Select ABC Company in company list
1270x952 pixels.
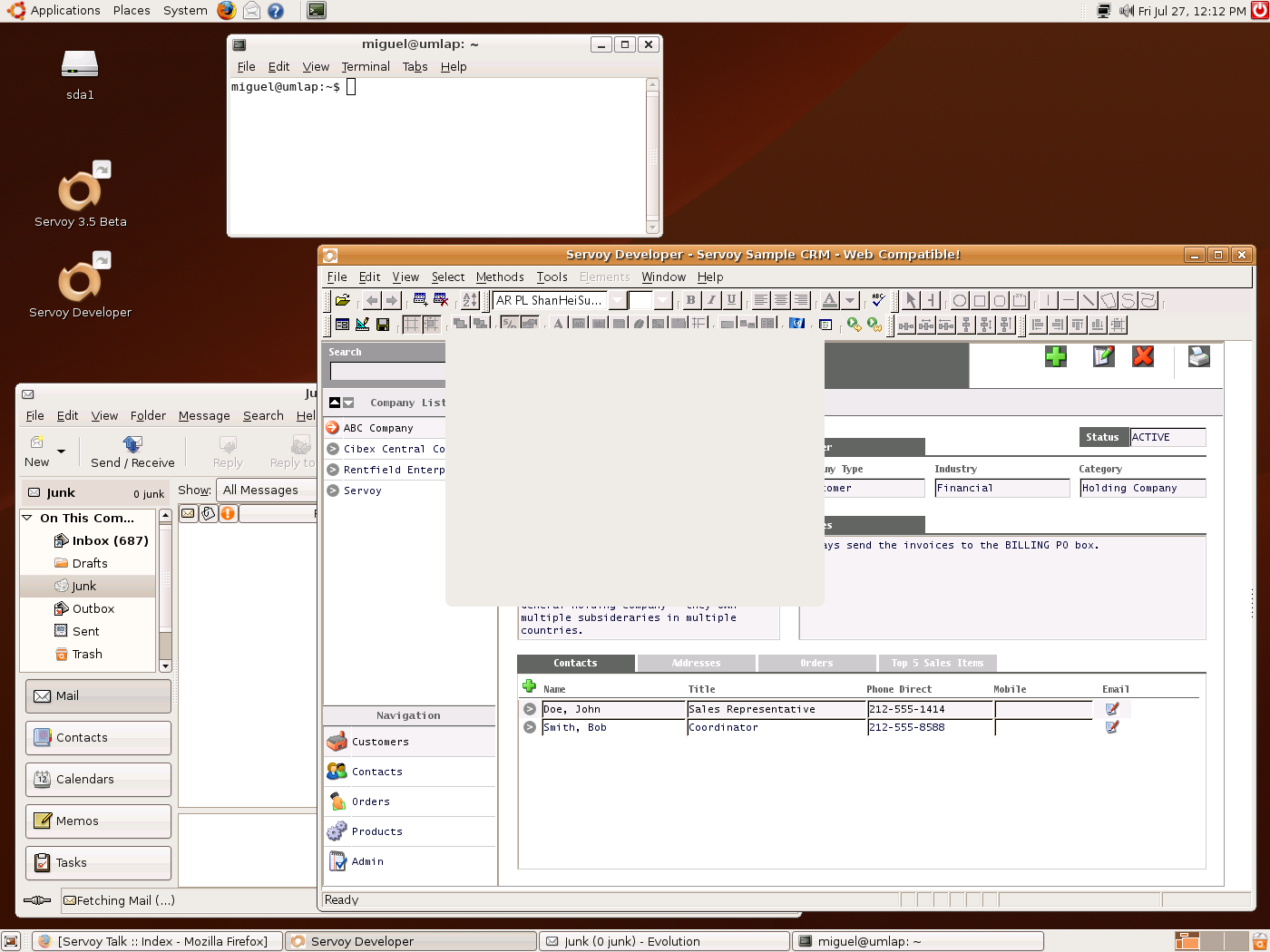click(386, 428)
